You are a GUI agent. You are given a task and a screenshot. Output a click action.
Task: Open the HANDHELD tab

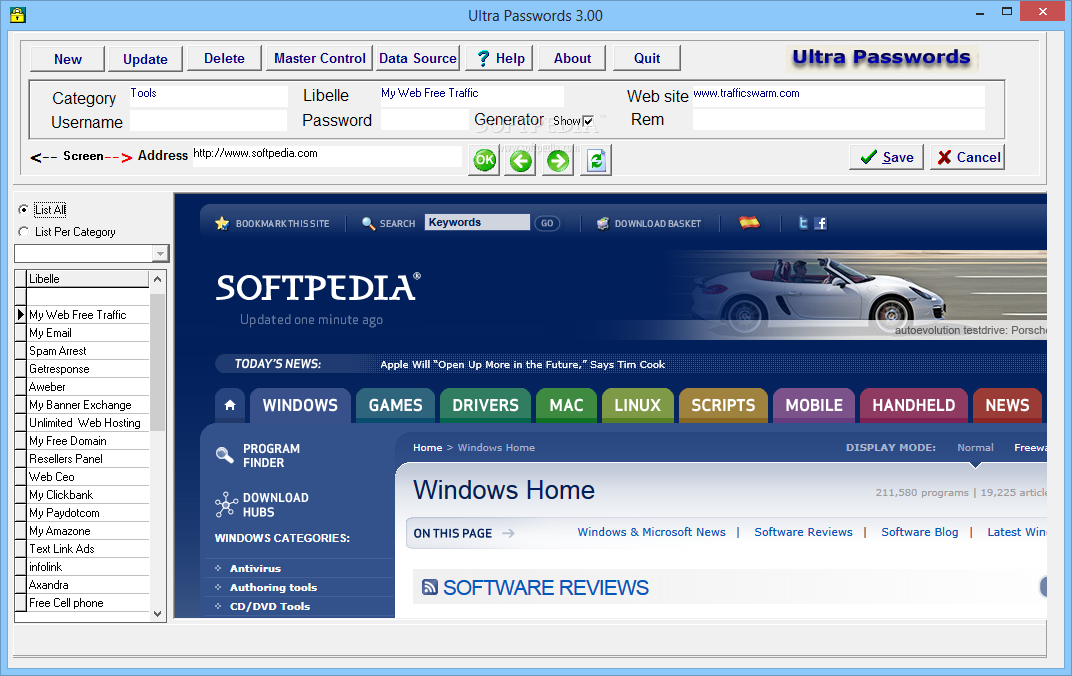coord(913,405)
